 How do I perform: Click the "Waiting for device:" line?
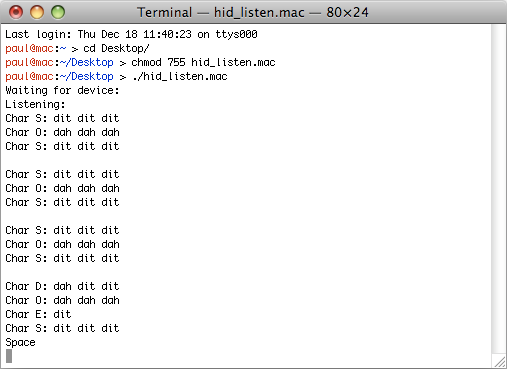(62, 91)
